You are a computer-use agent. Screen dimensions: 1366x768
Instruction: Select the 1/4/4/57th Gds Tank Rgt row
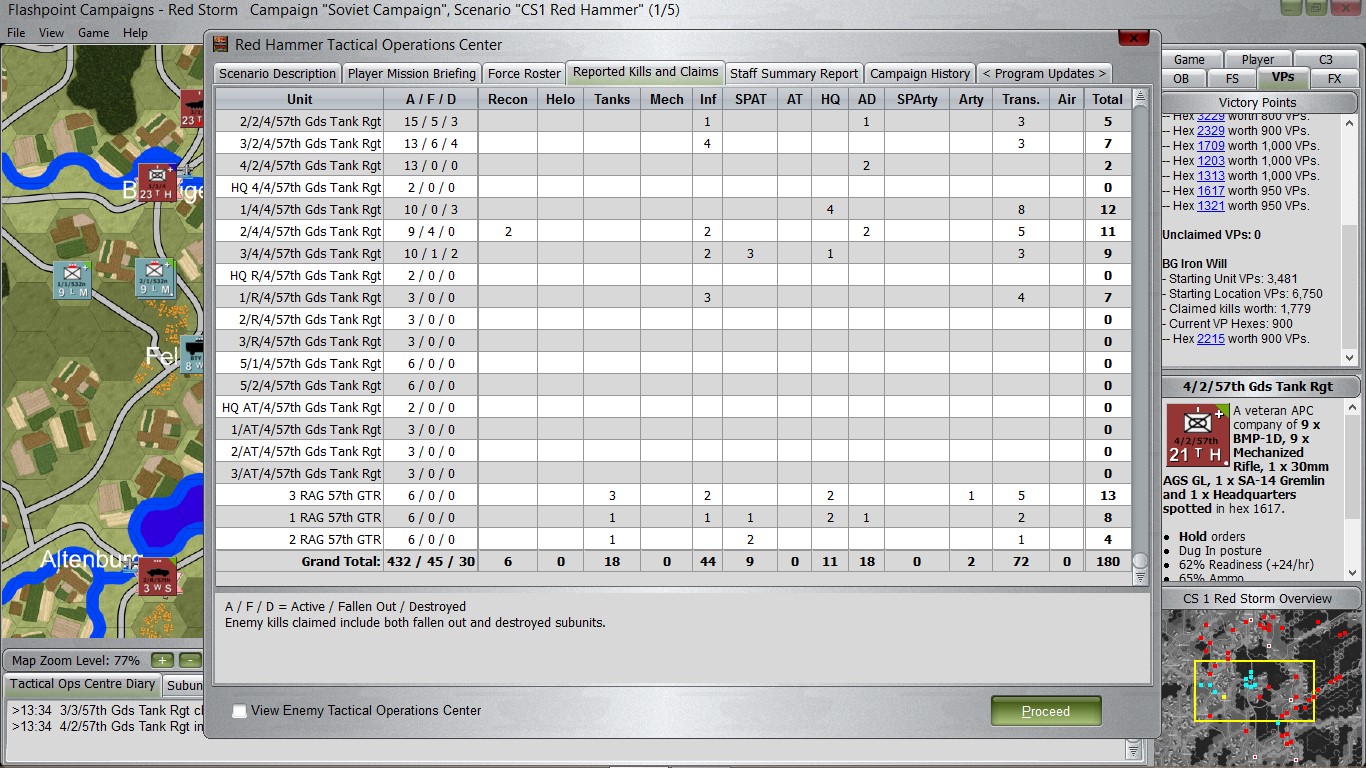pos(673,210)
